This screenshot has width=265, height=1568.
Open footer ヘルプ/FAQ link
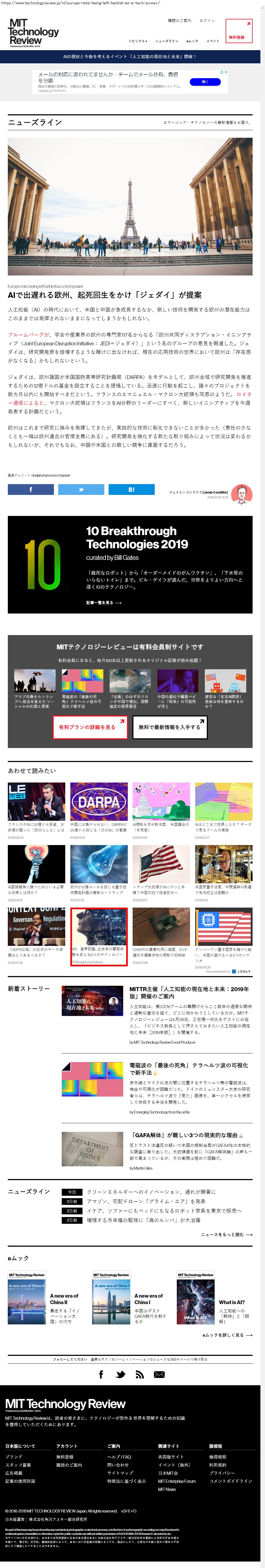(x=119, y=1457)
